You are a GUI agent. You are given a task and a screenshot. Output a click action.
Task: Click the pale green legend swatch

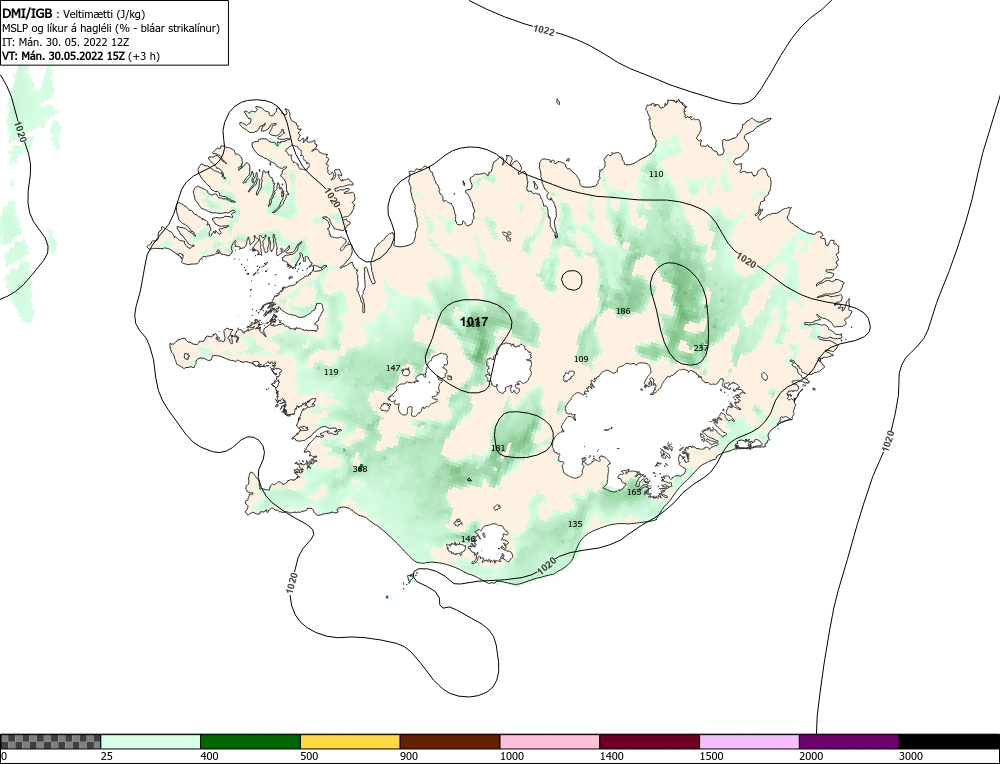pyautogui.click(x=151, y=741)
